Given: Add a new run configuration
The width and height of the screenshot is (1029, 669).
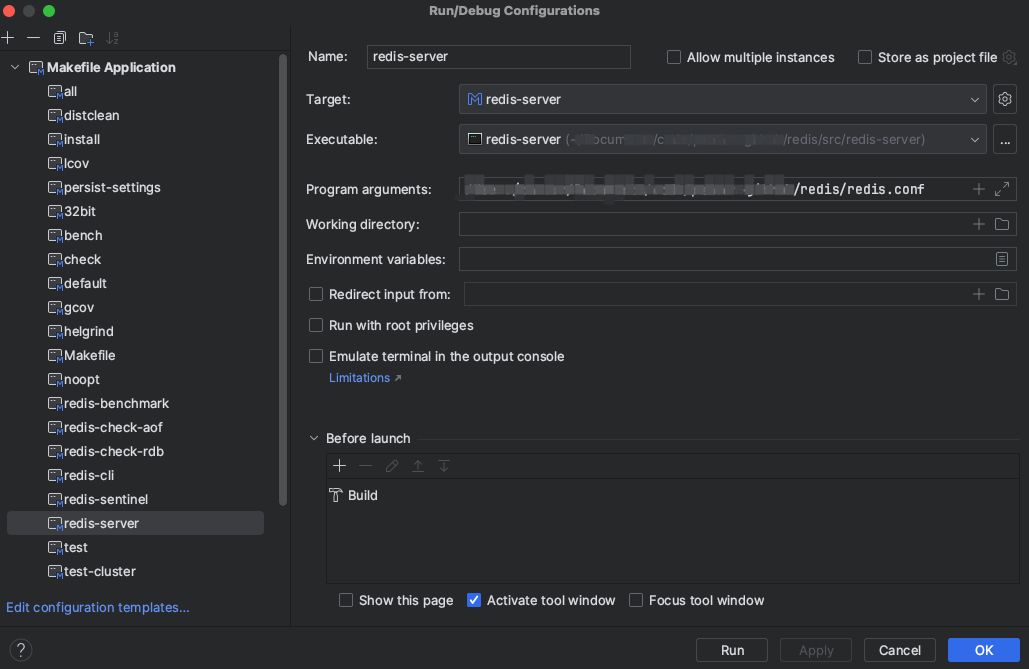Looking at the screenshot, I should 8,38.
